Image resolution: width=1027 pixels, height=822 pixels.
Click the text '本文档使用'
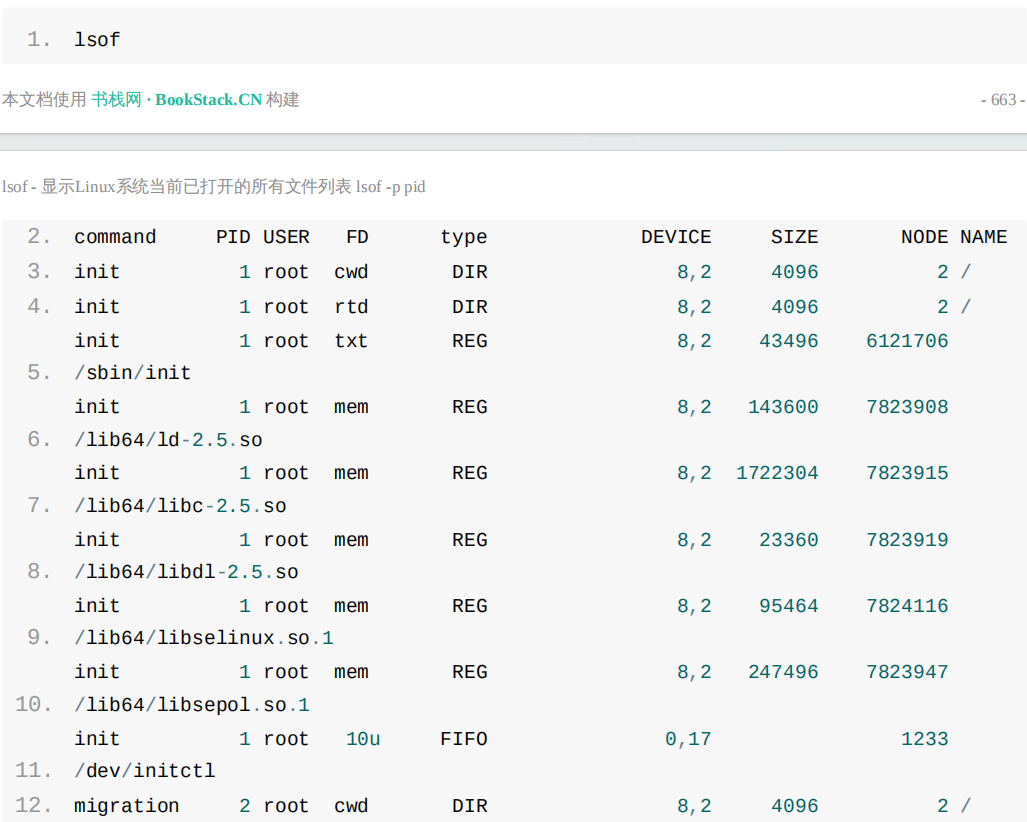point(45,100)
